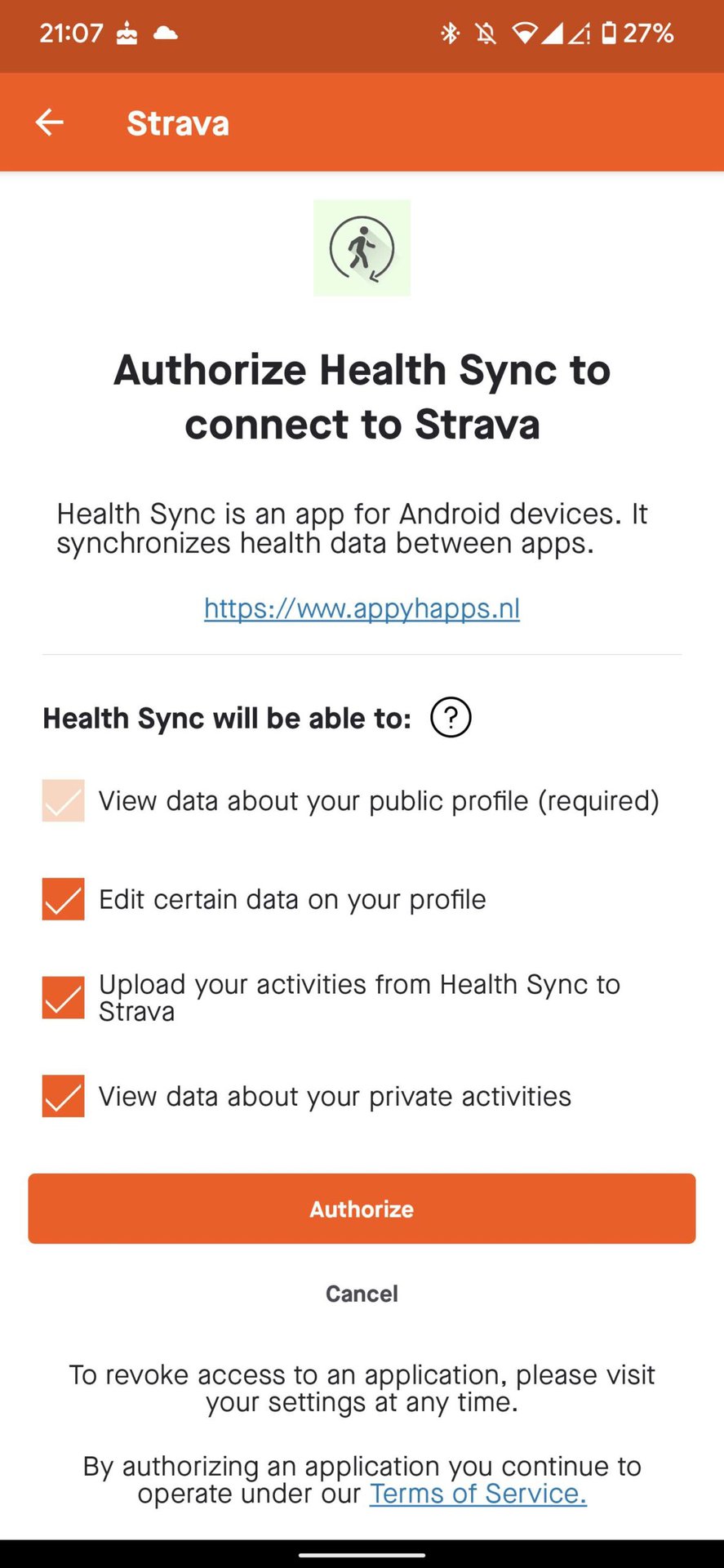Tap the Bluetooth status bar icon

coord(450,33)
